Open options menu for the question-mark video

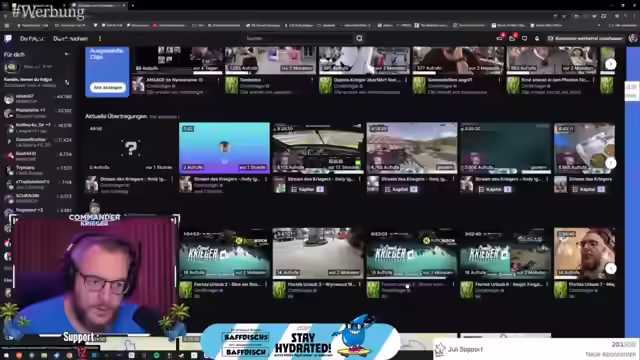[x=172, y=179]
